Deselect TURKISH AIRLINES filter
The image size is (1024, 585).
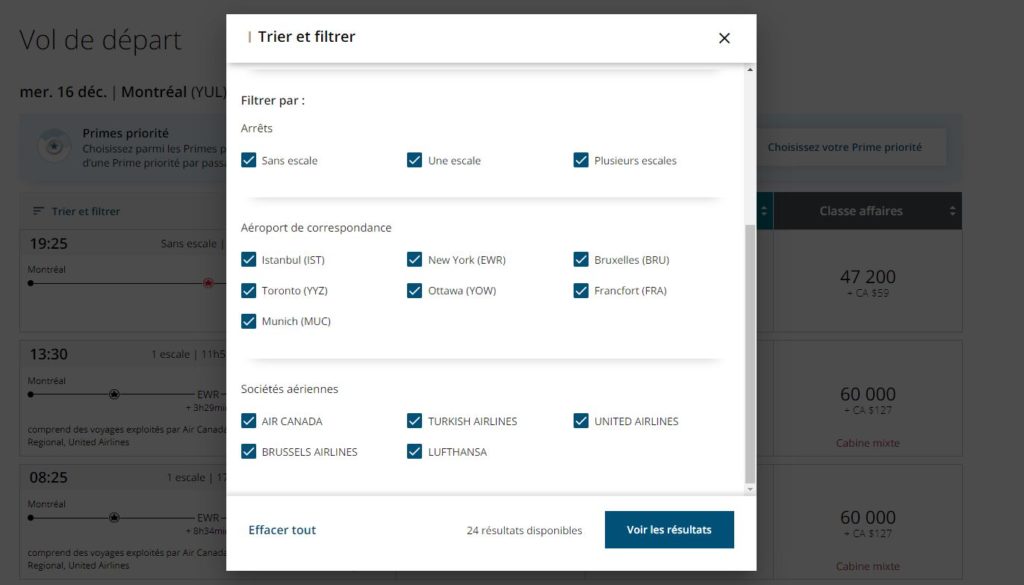[415, 421]
